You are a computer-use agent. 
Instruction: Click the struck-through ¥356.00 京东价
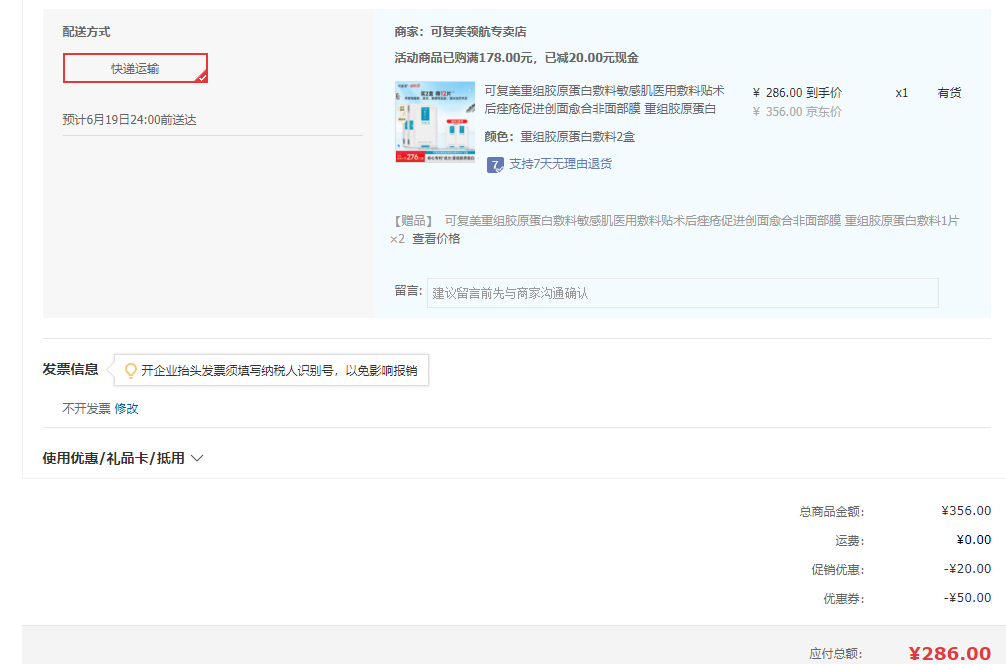(x=796, y=111)
